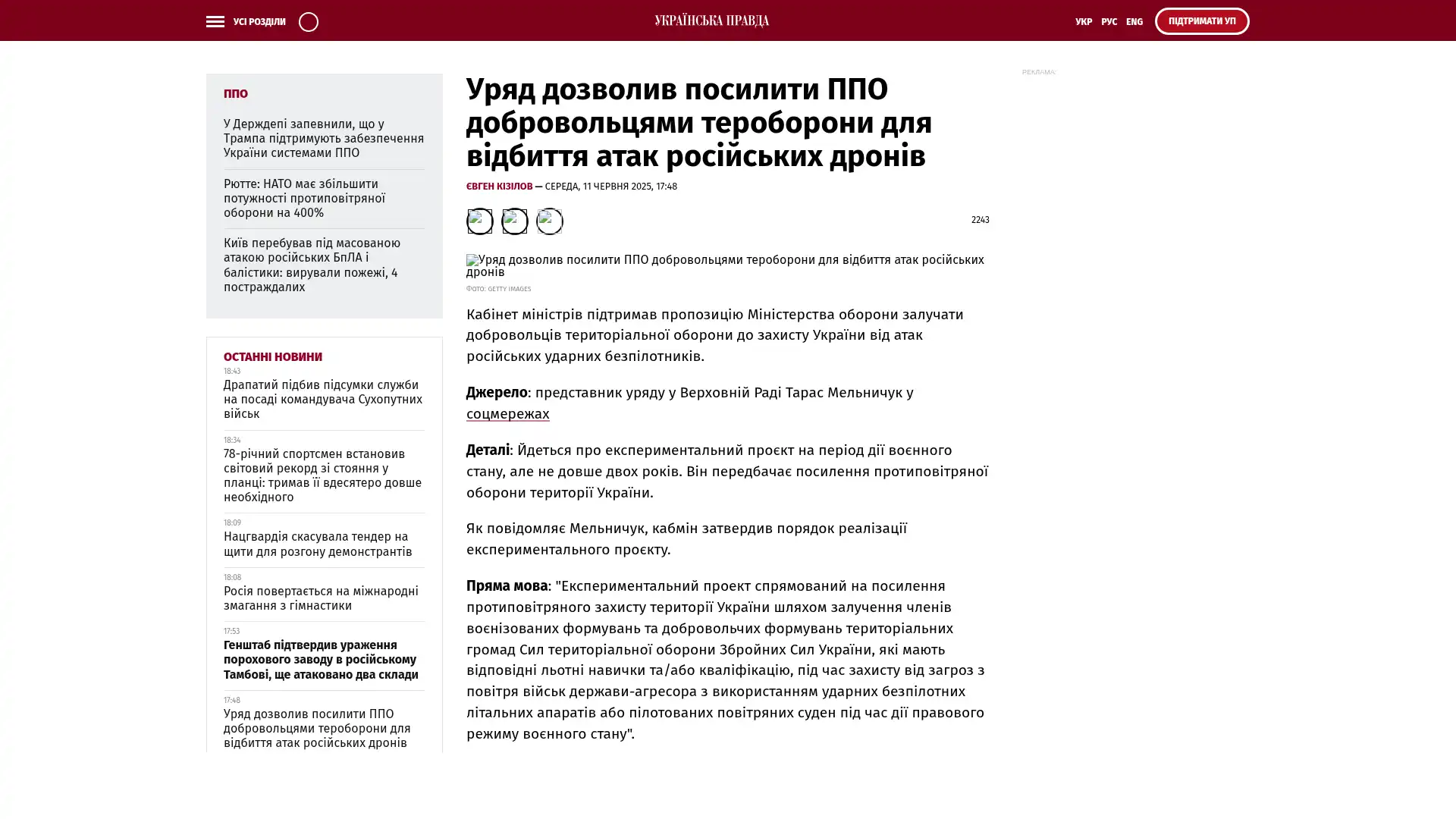Click the circular search icon in header
1456x819 pixels.
(x=308, y=21)
